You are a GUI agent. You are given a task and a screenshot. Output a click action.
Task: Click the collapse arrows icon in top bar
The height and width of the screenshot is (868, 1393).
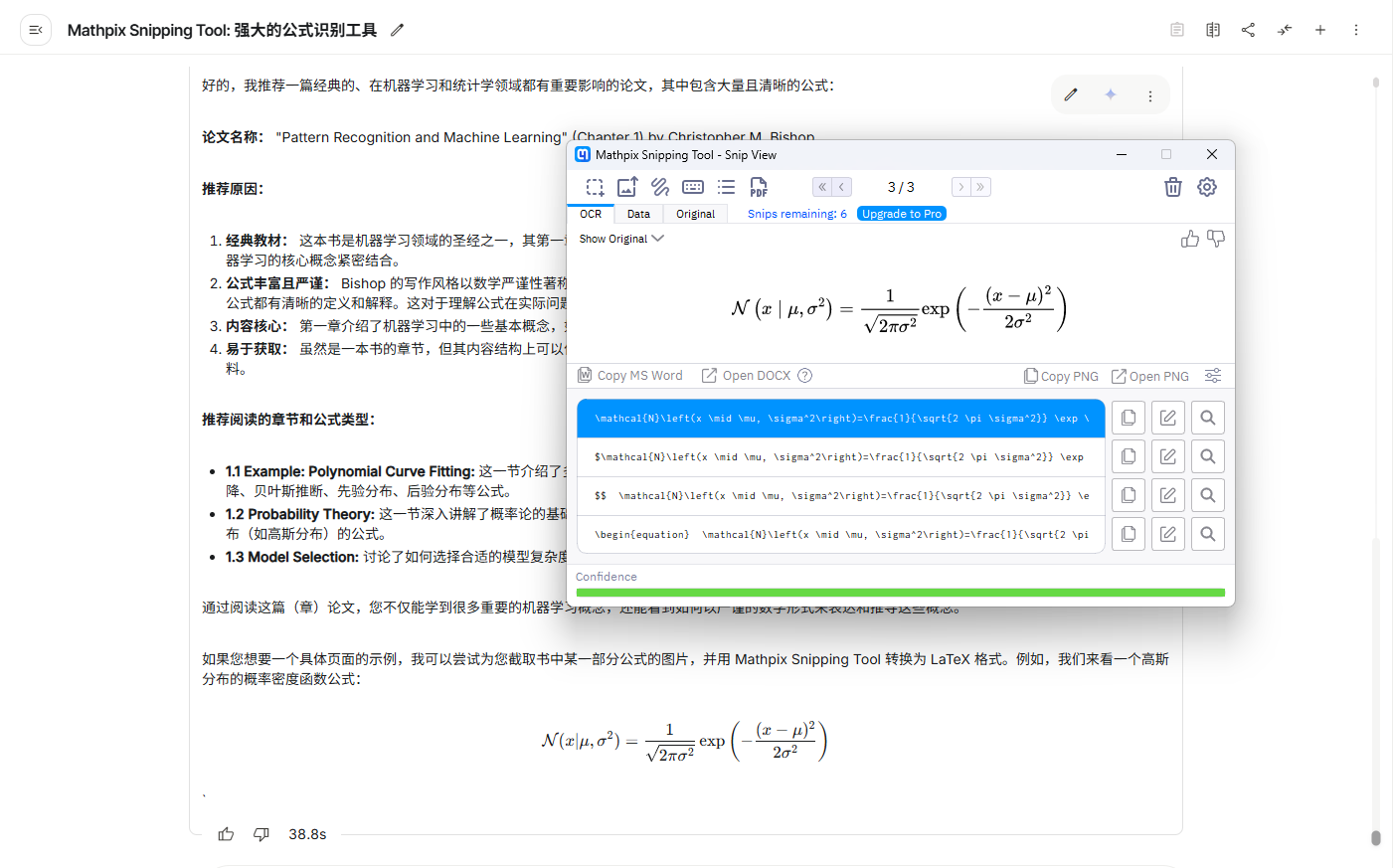click(x=1285, y=30)
